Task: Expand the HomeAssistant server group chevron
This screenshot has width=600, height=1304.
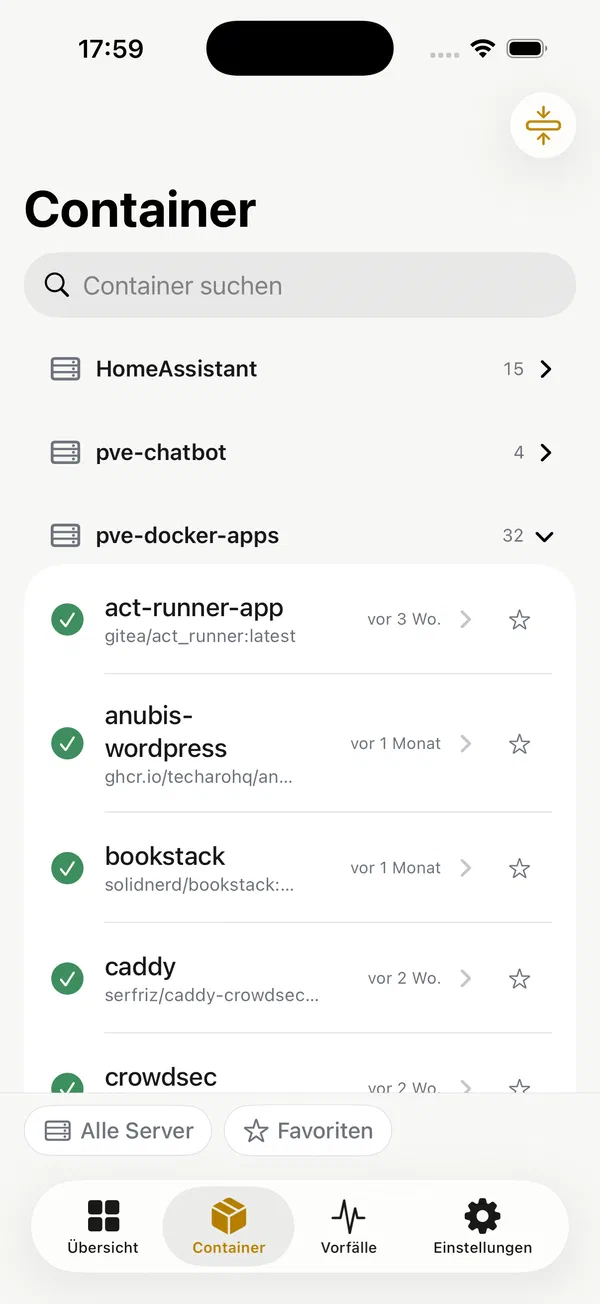Action: pyautogui.click(x=546, y=369)
